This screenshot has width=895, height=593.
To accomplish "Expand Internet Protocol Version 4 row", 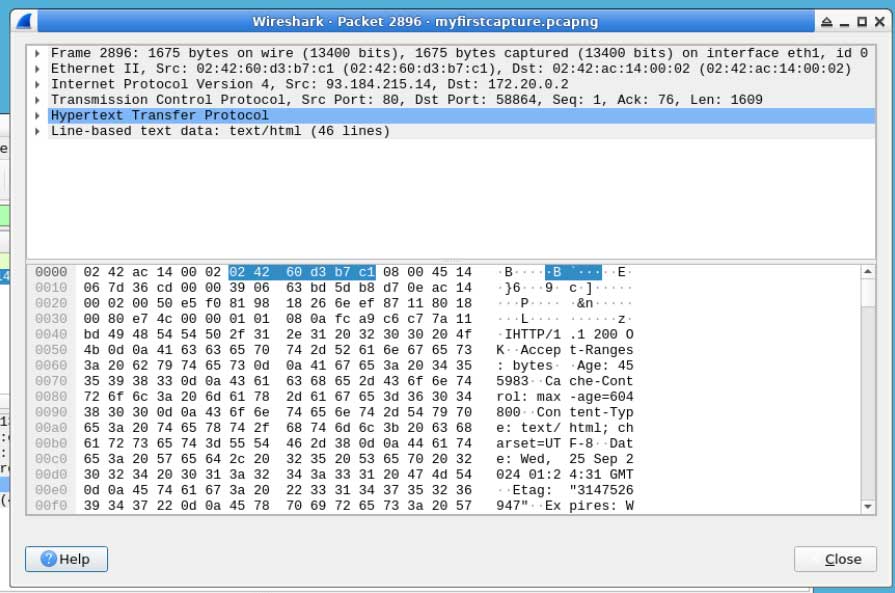I will tap(37, 84).
